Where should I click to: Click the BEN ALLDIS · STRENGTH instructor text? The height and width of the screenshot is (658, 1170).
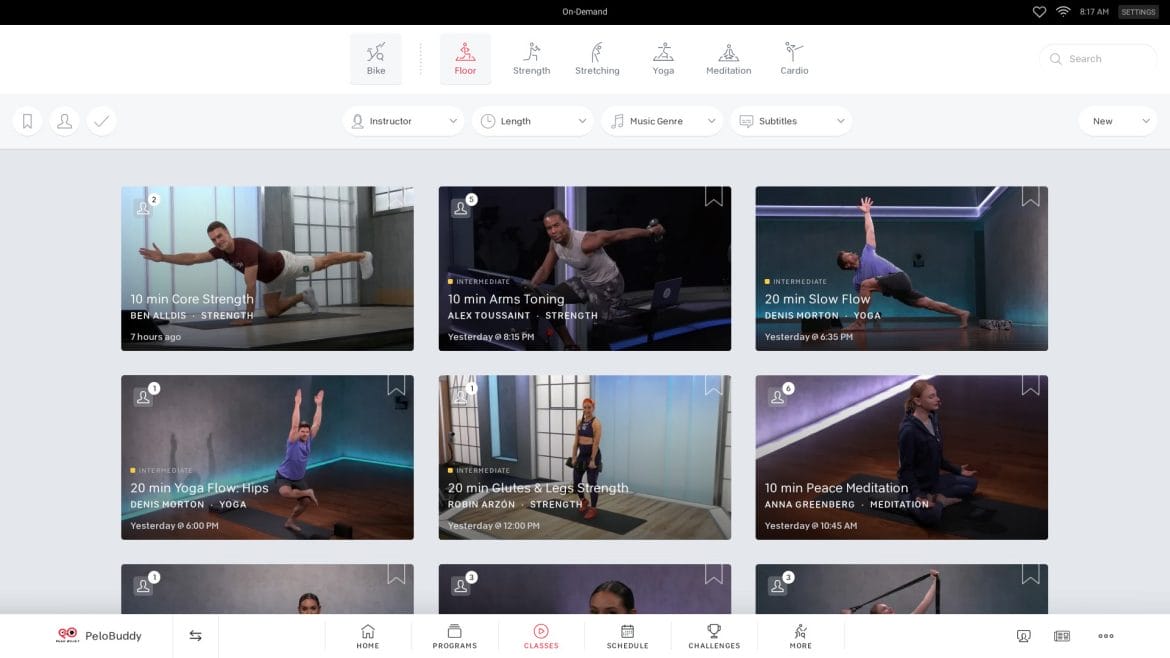tap(192, 316)
